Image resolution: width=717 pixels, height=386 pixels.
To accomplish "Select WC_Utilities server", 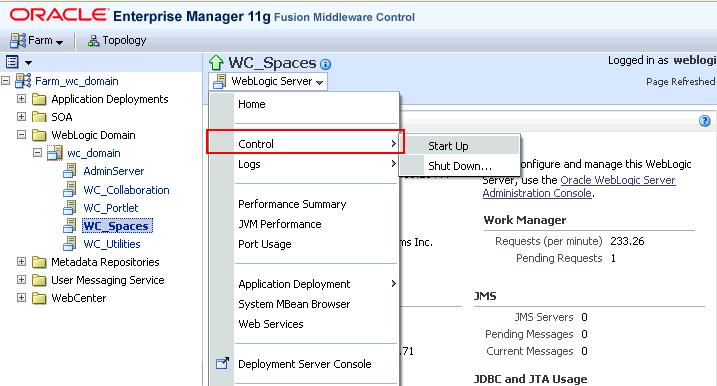I will pyautogui.click(x=112, y=244).
